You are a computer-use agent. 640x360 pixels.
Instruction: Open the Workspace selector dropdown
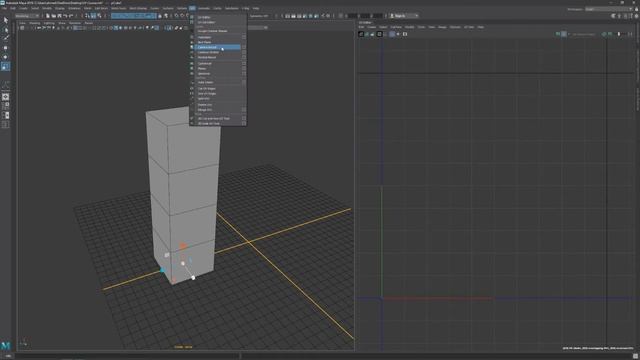609,9
